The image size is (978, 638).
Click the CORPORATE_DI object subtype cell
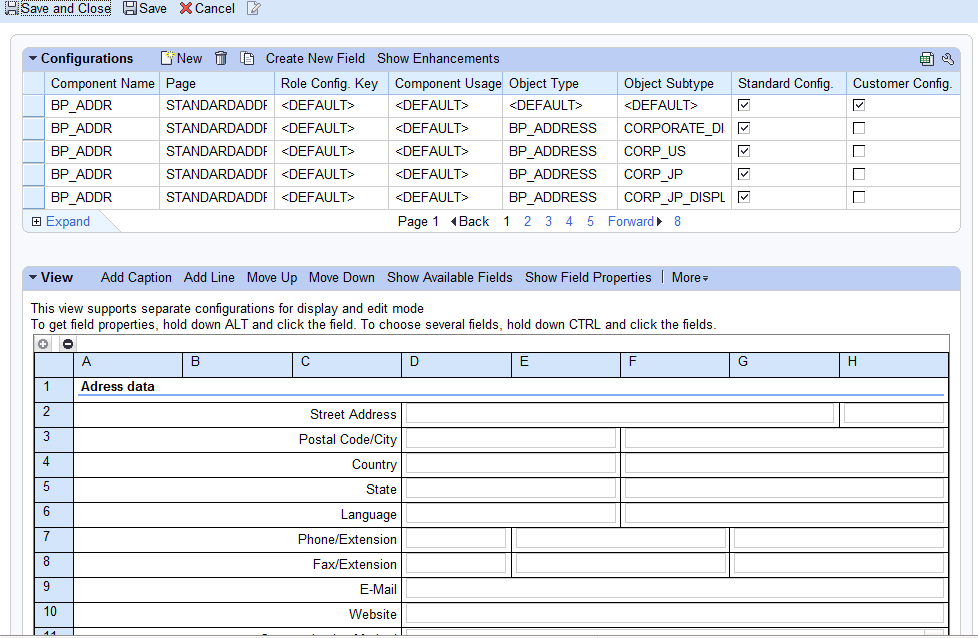click(x=674, y=128)
